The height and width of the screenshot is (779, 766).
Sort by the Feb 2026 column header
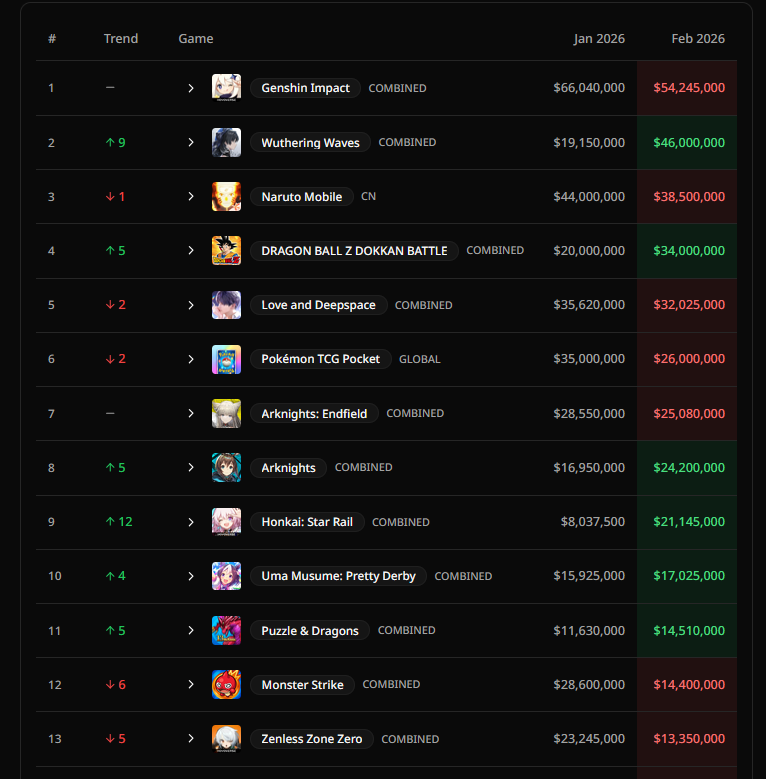(698, 39)
